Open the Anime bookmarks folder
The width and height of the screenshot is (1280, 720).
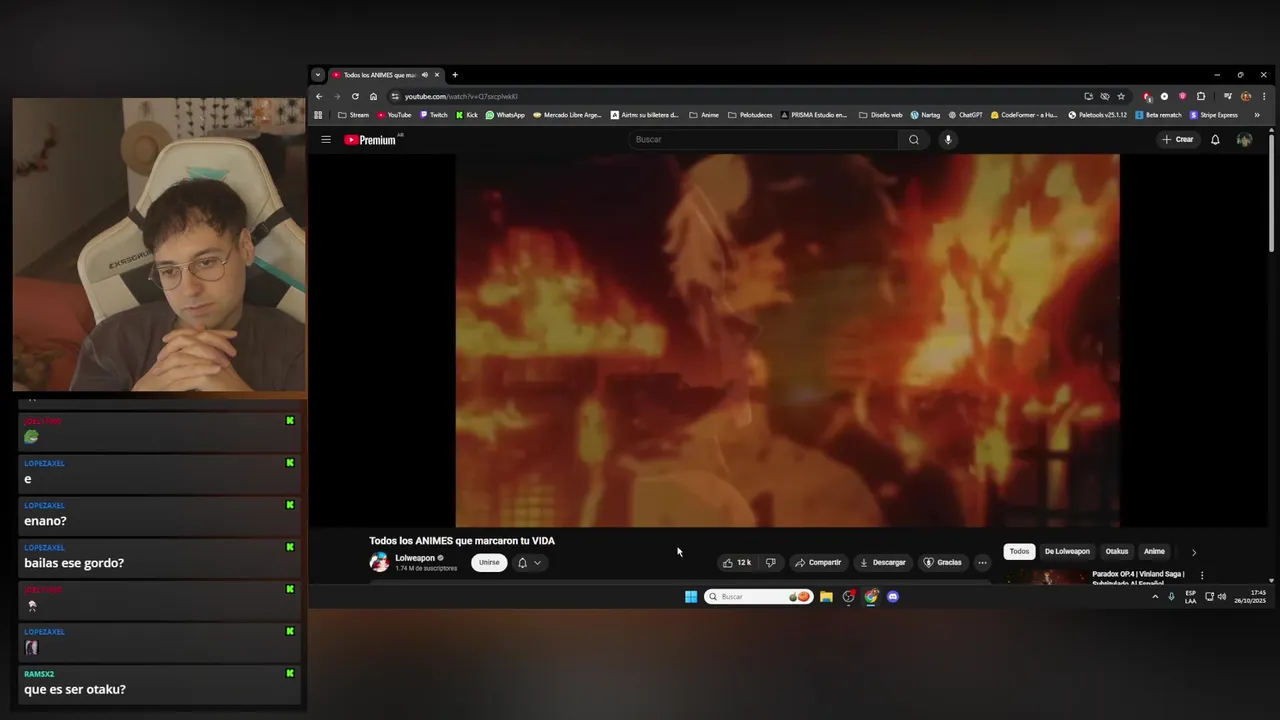tap(704, 115)
